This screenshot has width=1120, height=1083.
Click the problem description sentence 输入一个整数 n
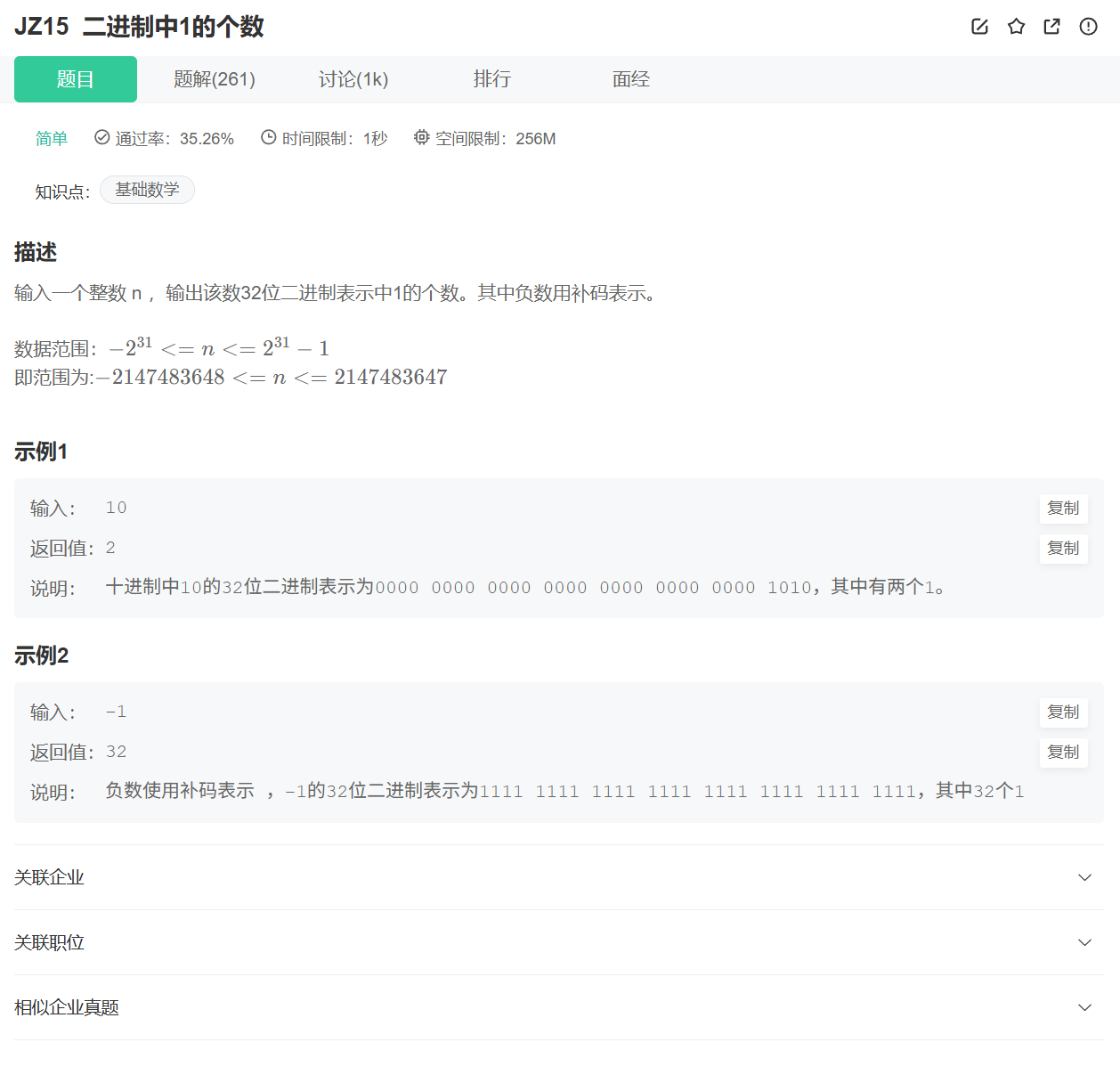(338, 293)
